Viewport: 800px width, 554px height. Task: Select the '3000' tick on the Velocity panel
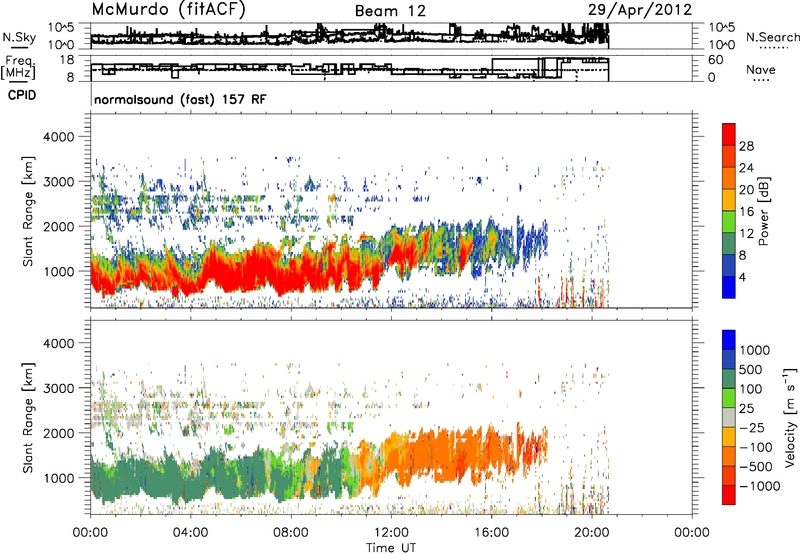pos(59,388)
